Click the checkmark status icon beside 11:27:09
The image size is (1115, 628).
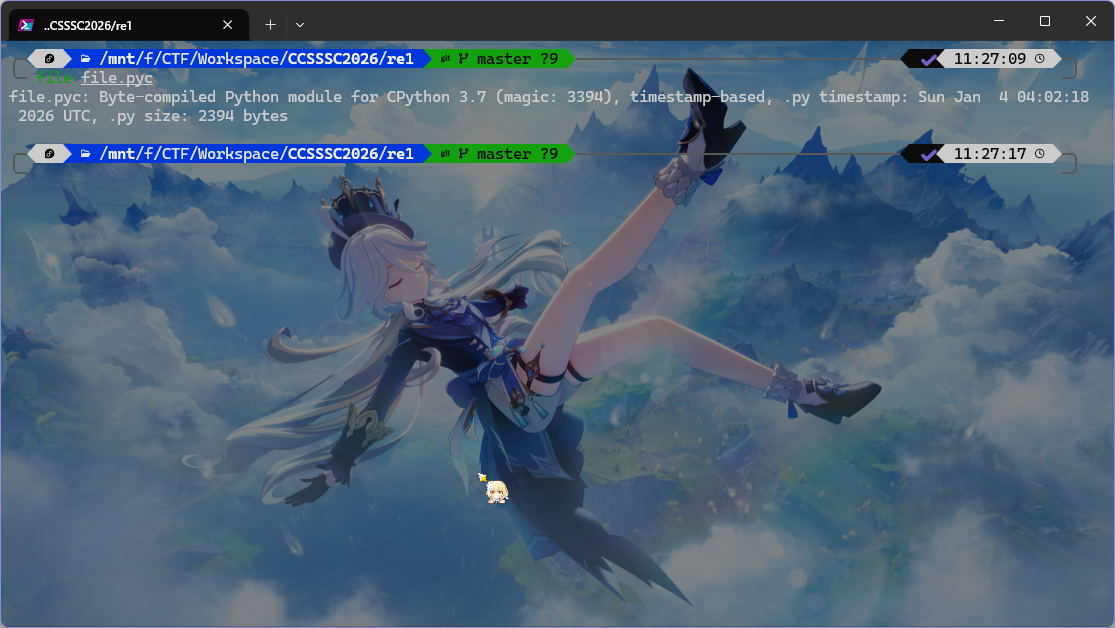pyautogui.click(x=930, y=59)
